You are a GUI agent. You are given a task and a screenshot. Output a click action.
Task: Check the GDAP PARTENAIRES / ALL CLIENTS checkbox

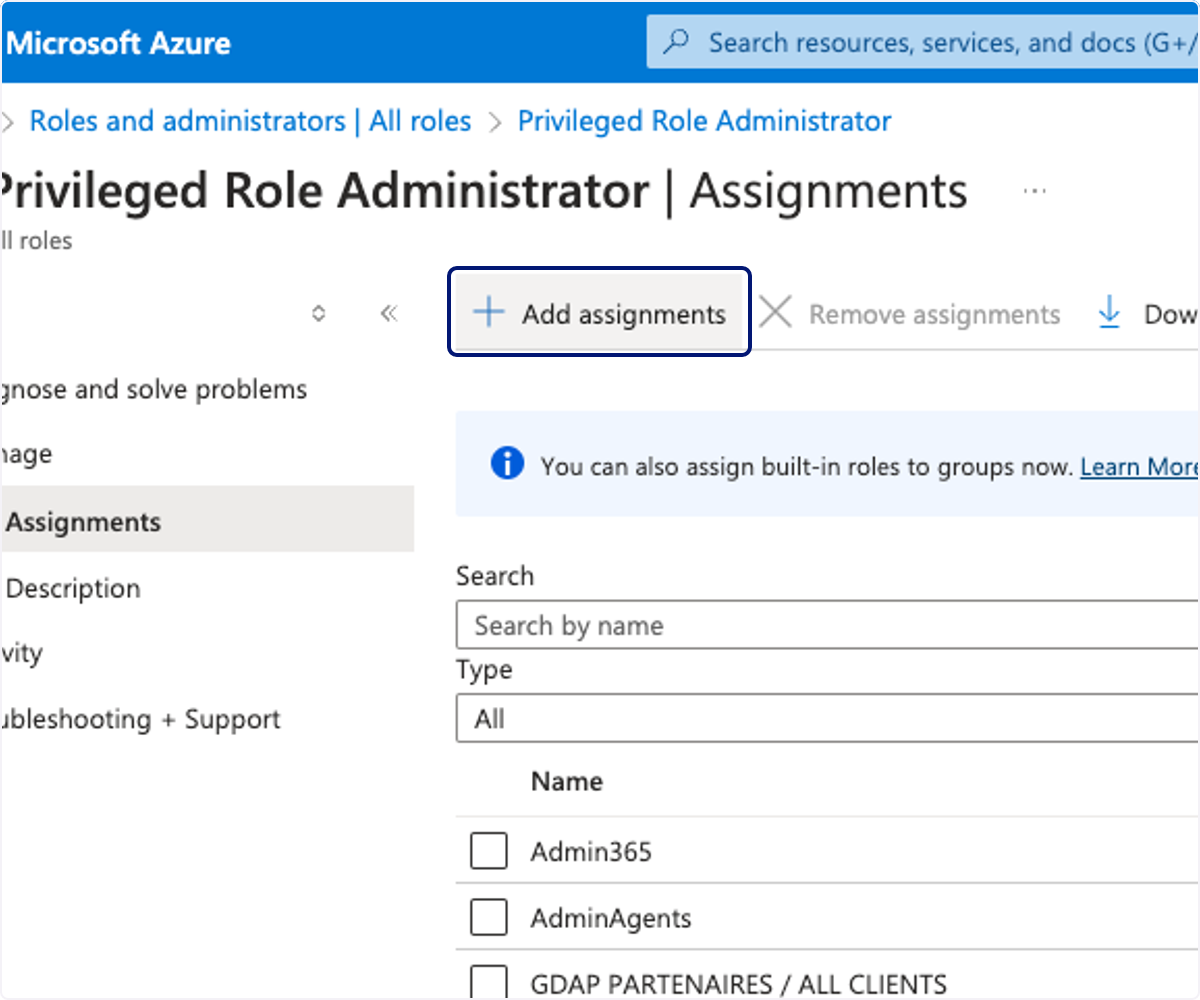click(x=489, y=982)
